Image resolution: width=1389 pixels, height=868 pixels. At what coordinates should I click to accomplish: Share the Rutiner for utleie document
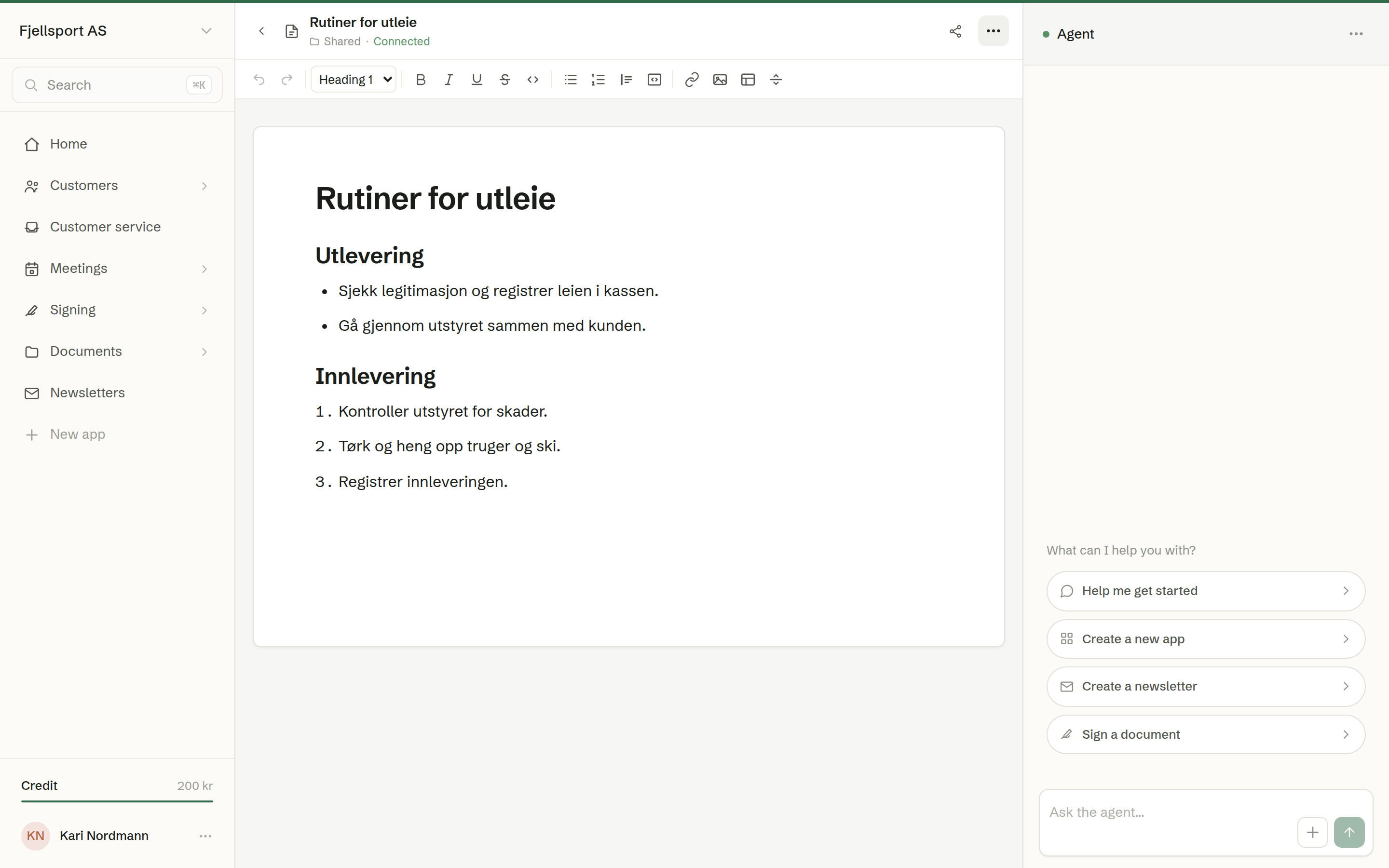(x=955, y=31)
